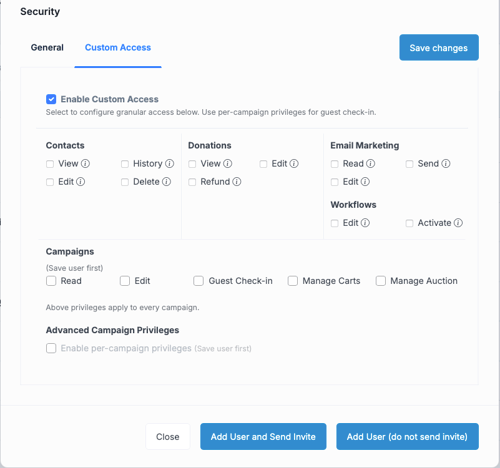Screen dimensions: 500x468
Task: Open info icon beside Donations Refund
Action: (x=237, y=182)
